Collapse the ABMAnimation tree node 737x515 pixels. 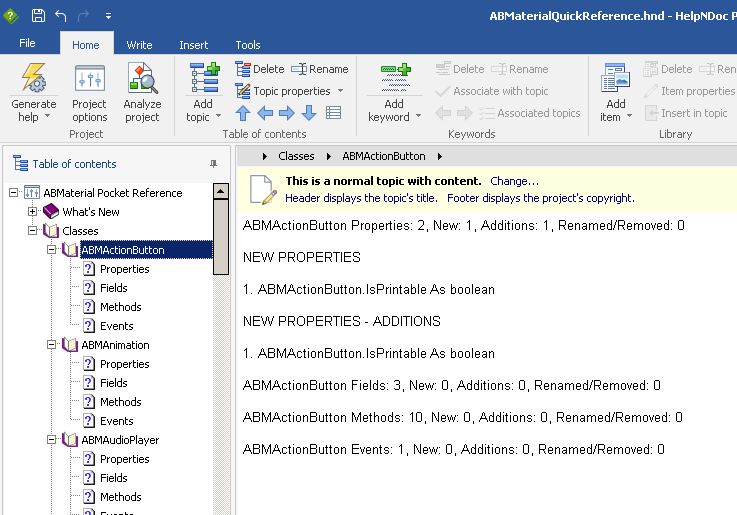[x=52, y=344]
